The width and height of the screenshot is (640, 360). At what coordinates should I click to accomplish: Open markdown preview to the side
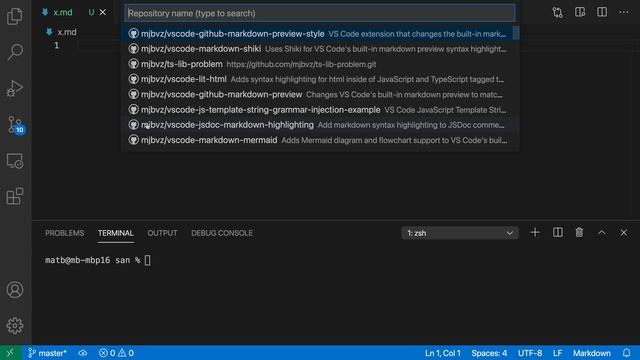(580, 12)
